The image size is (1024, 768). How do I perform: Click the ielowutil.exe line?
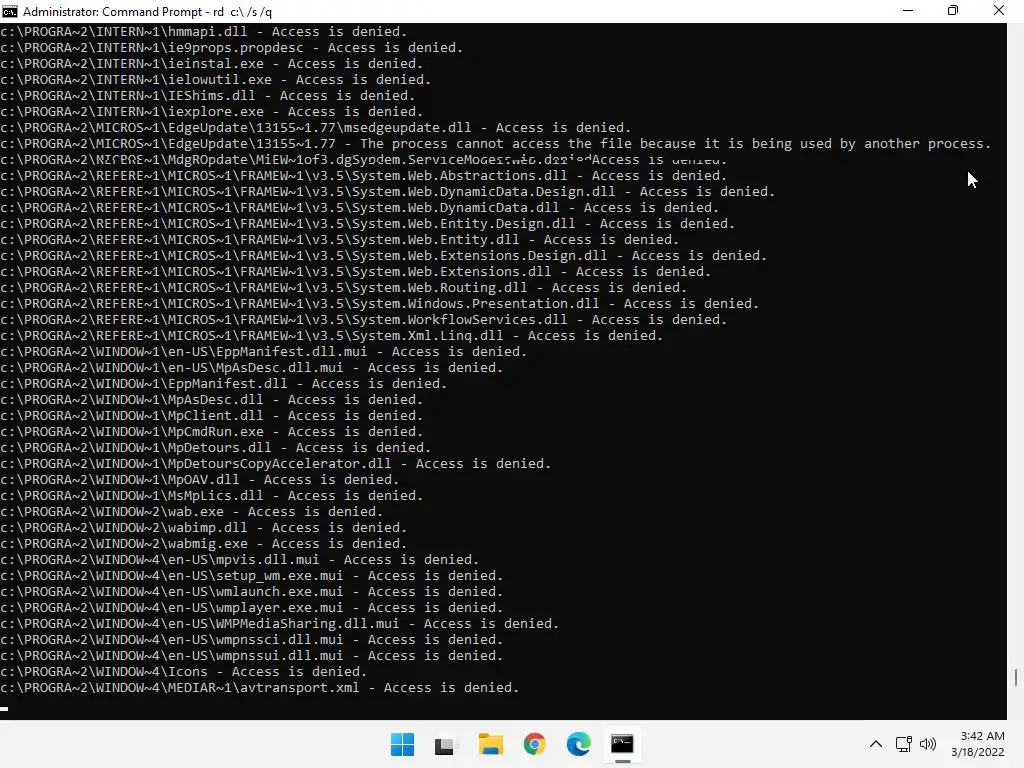(x=216, y=80)
